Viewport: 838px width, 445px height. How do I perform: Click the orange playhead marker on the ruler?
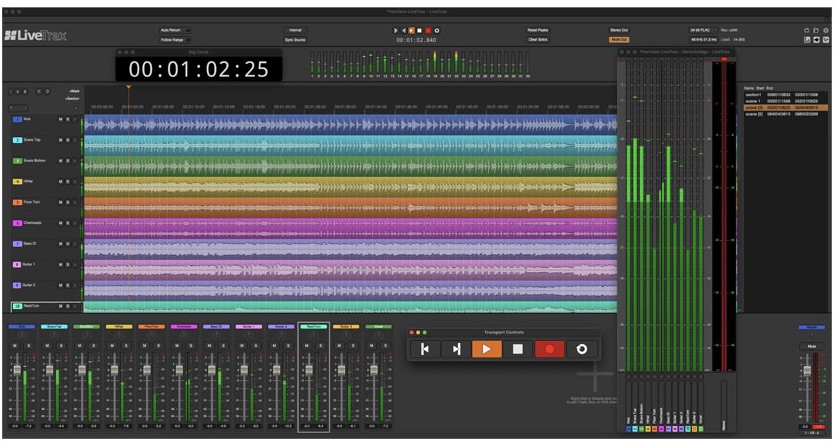128,87
